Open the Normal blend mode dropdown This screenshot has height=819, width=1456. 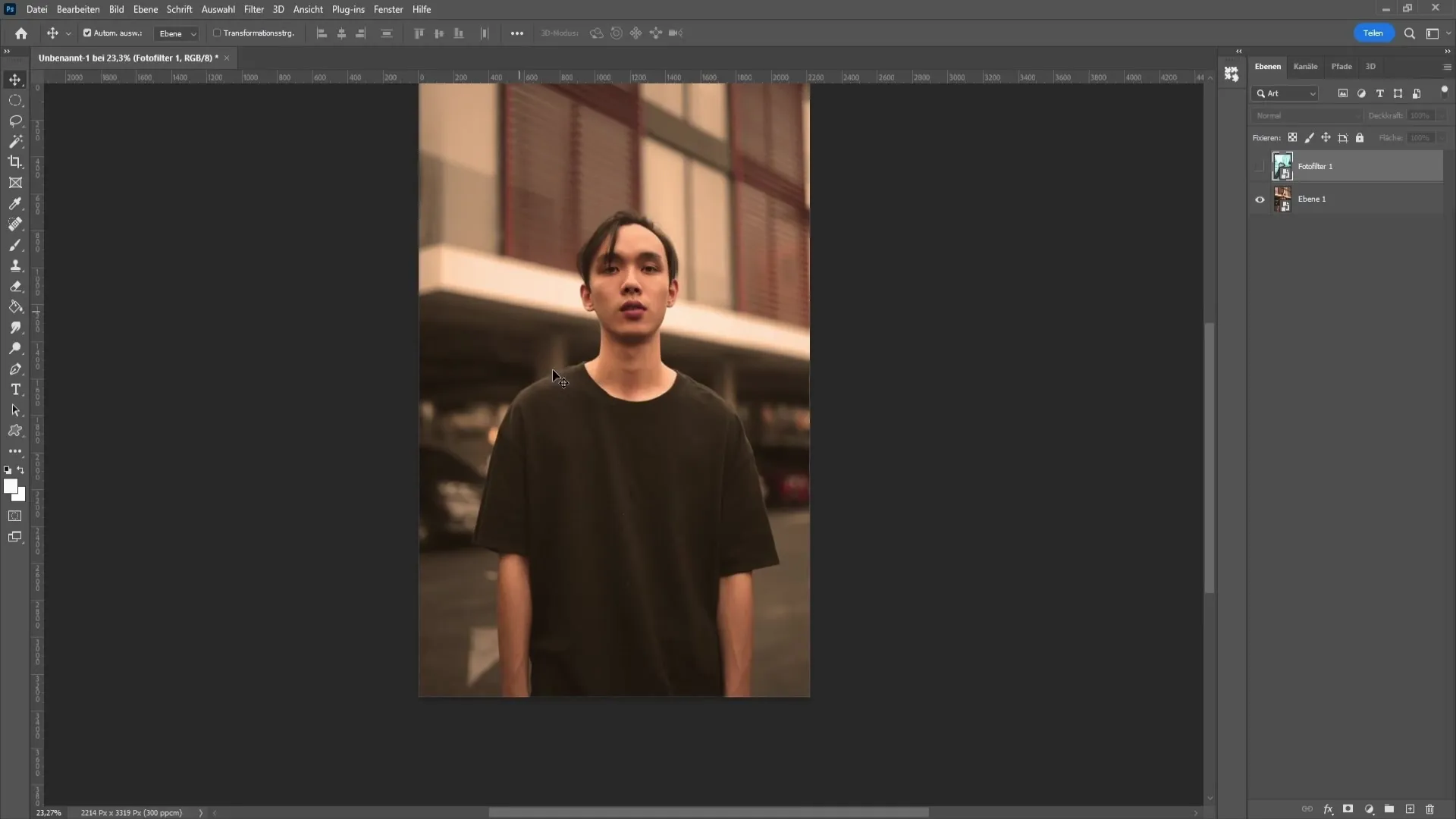[1307, 116]
